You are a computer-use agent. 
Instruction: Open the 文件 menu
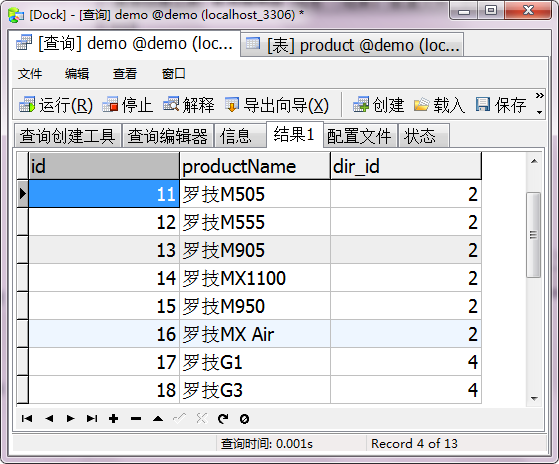tap(30, 74)
